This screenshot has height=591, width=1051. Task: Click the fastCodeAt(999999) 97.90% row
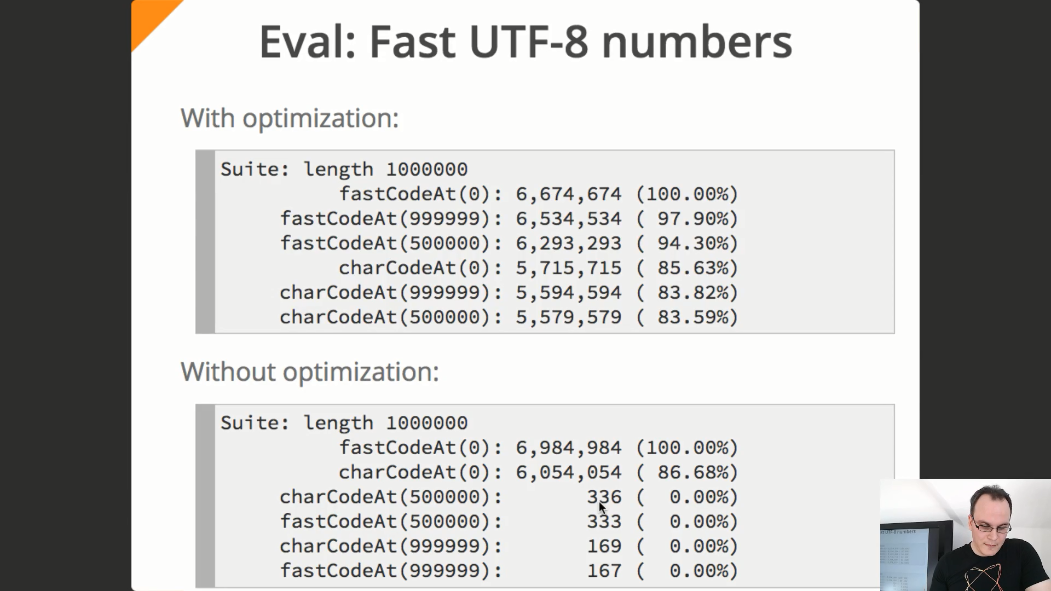tap(509, 218)
